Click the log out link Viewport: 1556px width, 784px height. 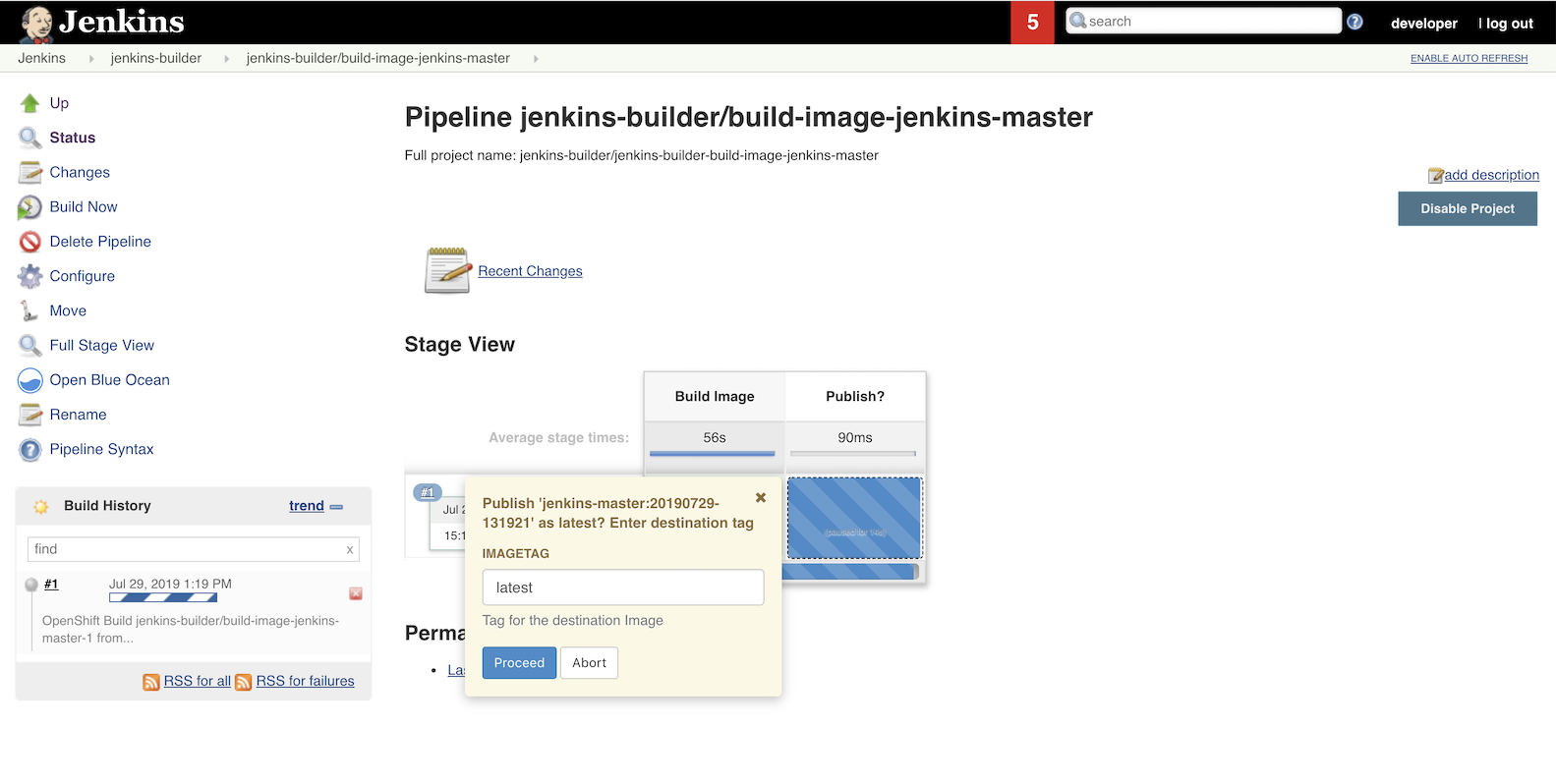(1509, 23)
